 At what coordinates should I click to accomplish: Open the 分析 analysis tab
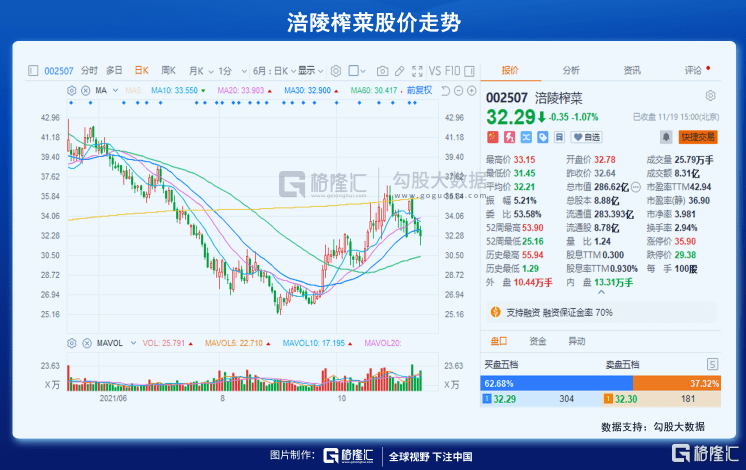pos(571,70)
